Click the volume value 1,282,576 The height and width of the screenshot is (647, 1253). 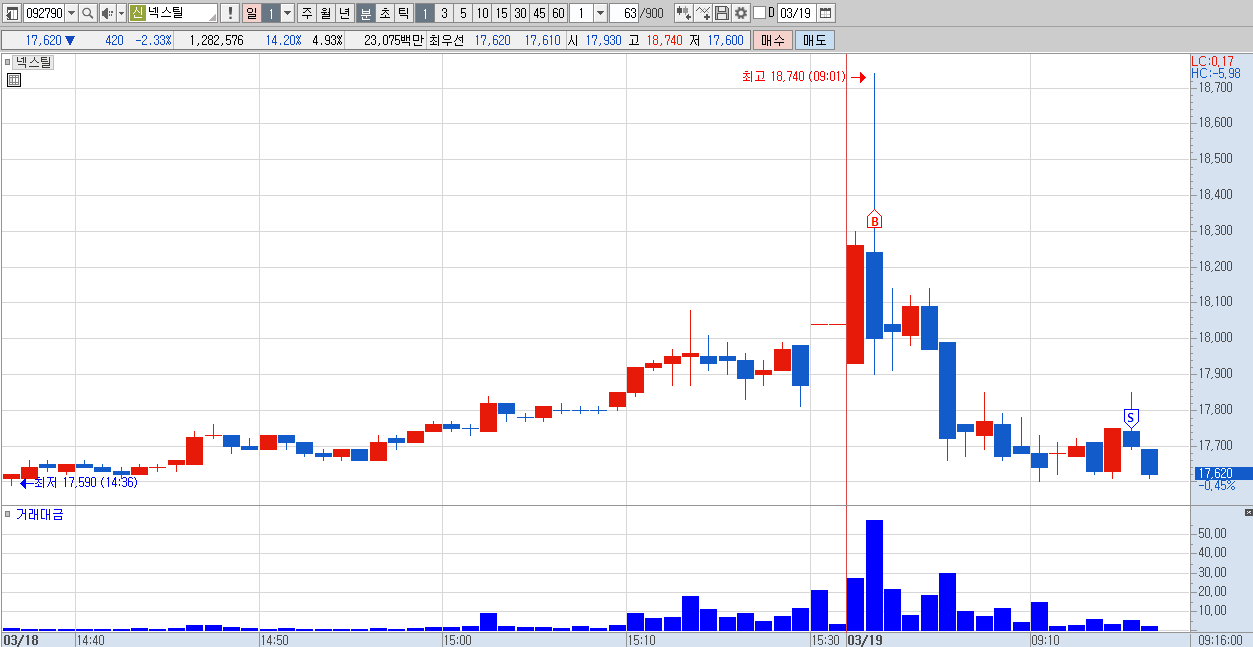216,40
